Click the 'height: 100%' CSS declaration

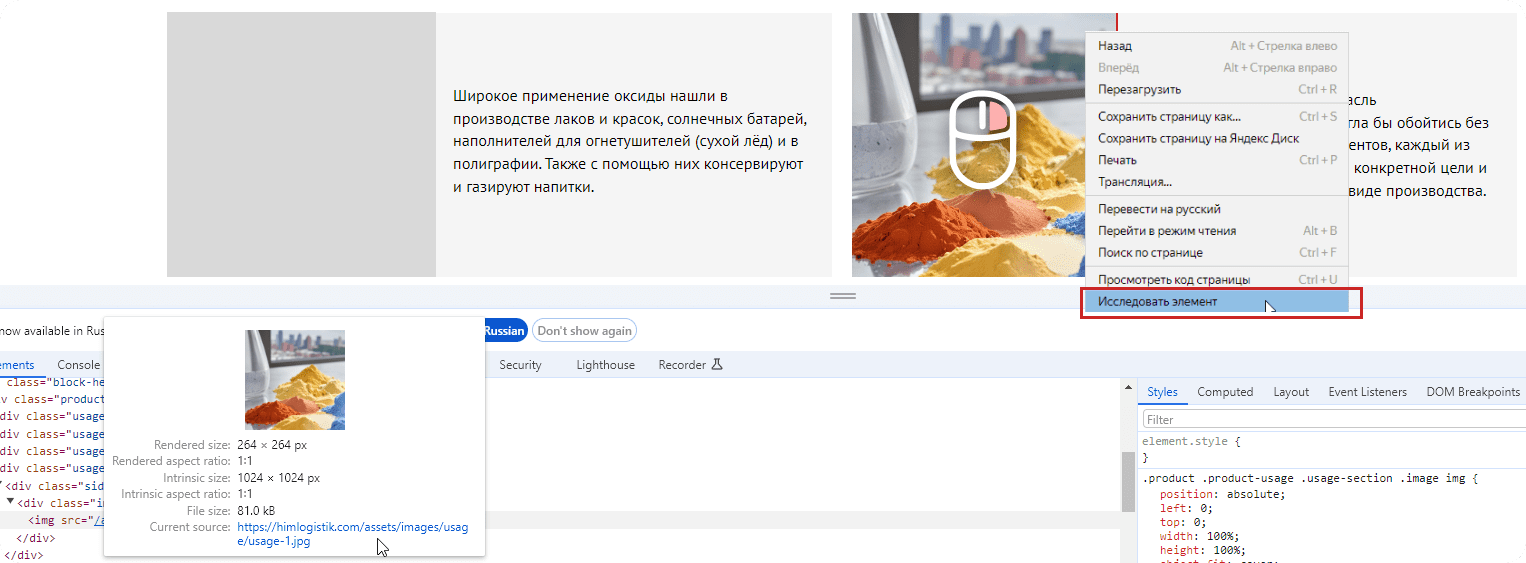tap(1201, 550)
